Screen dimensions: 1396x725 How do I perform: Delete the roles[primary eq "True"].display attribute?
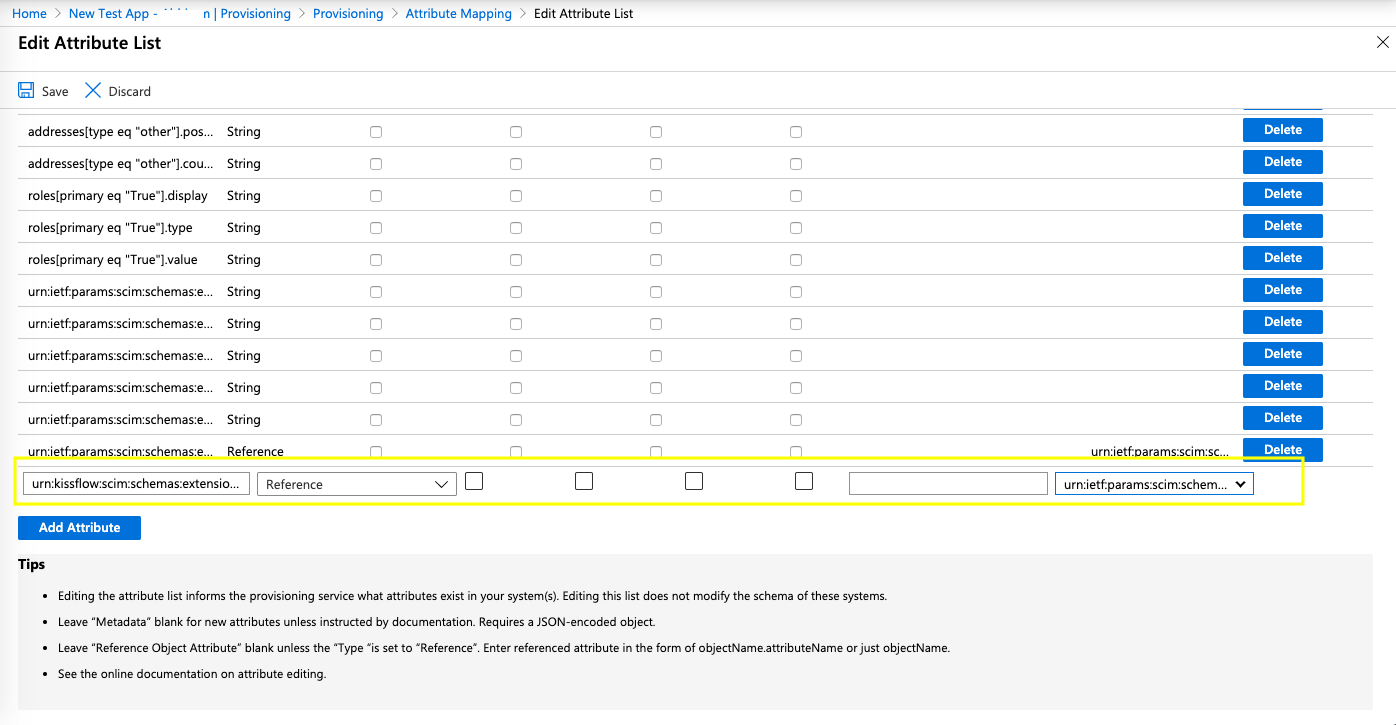[1282, 194]
